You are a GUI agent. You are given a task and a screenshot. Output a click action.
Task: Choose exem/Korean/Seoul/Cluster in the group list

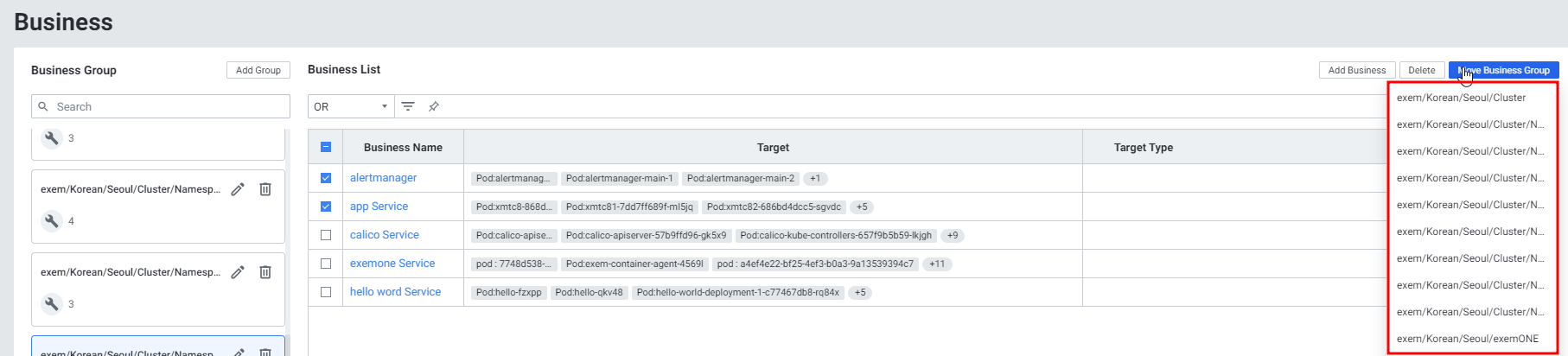(1461, 98)
